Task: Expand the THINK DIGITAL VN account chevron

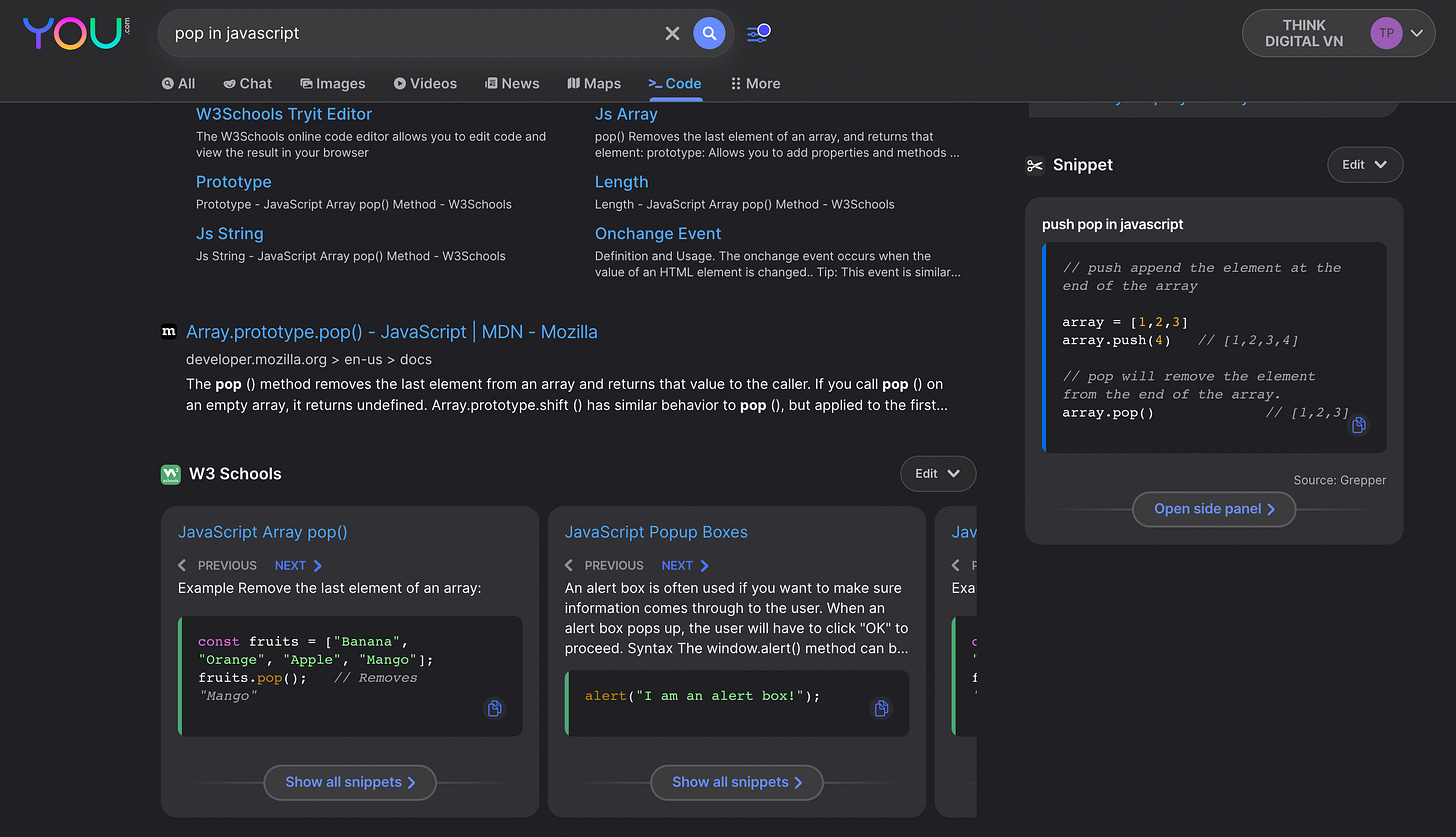Action: (x=1417, y=34)
